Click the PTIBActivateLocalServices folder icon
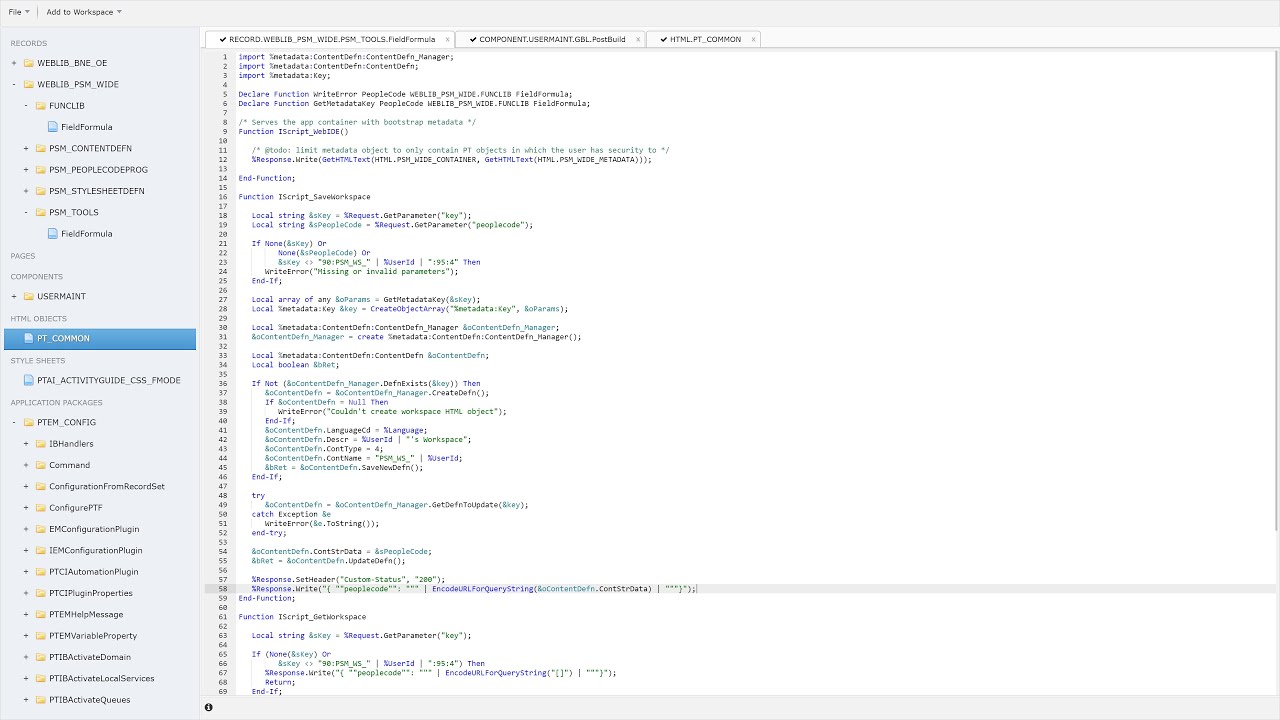Viewport: 1280px width, 720px height. tap(40, 678)
